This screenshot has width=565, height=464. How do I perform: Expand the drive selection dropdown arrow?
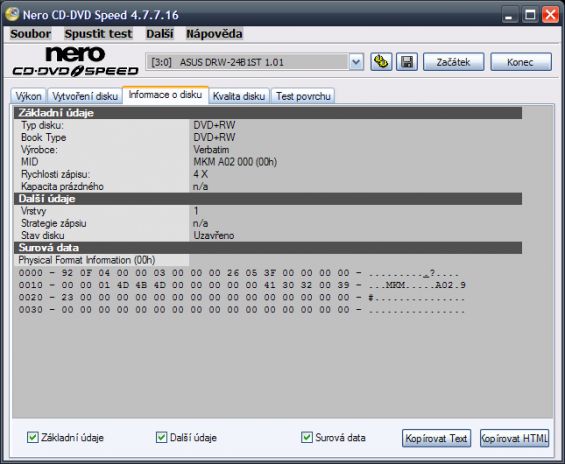[x=356, y=62]
